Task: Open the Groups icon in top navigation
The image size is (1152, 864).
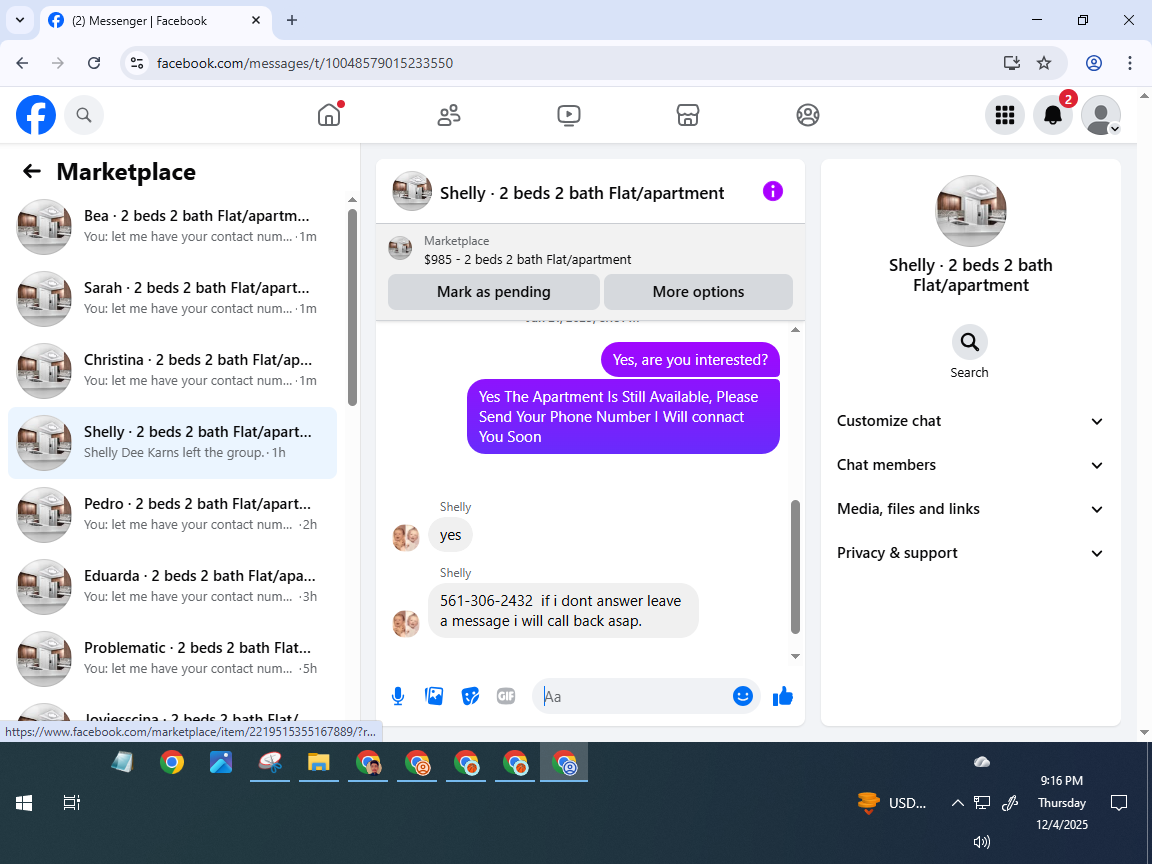Action: [x=807, y=115]
